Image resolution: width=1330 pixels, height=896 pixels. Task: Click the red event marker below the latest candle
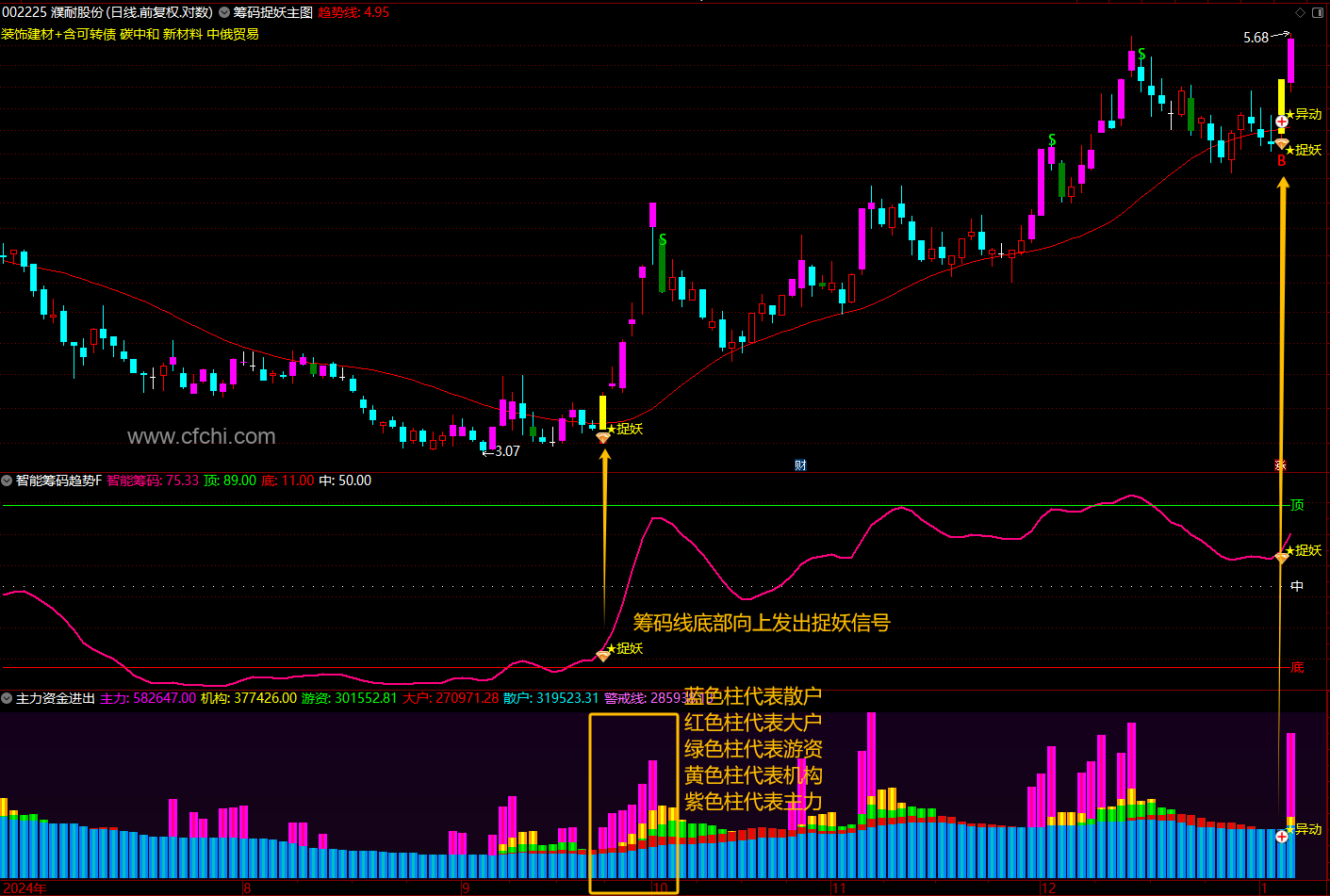click(1280, 464)
